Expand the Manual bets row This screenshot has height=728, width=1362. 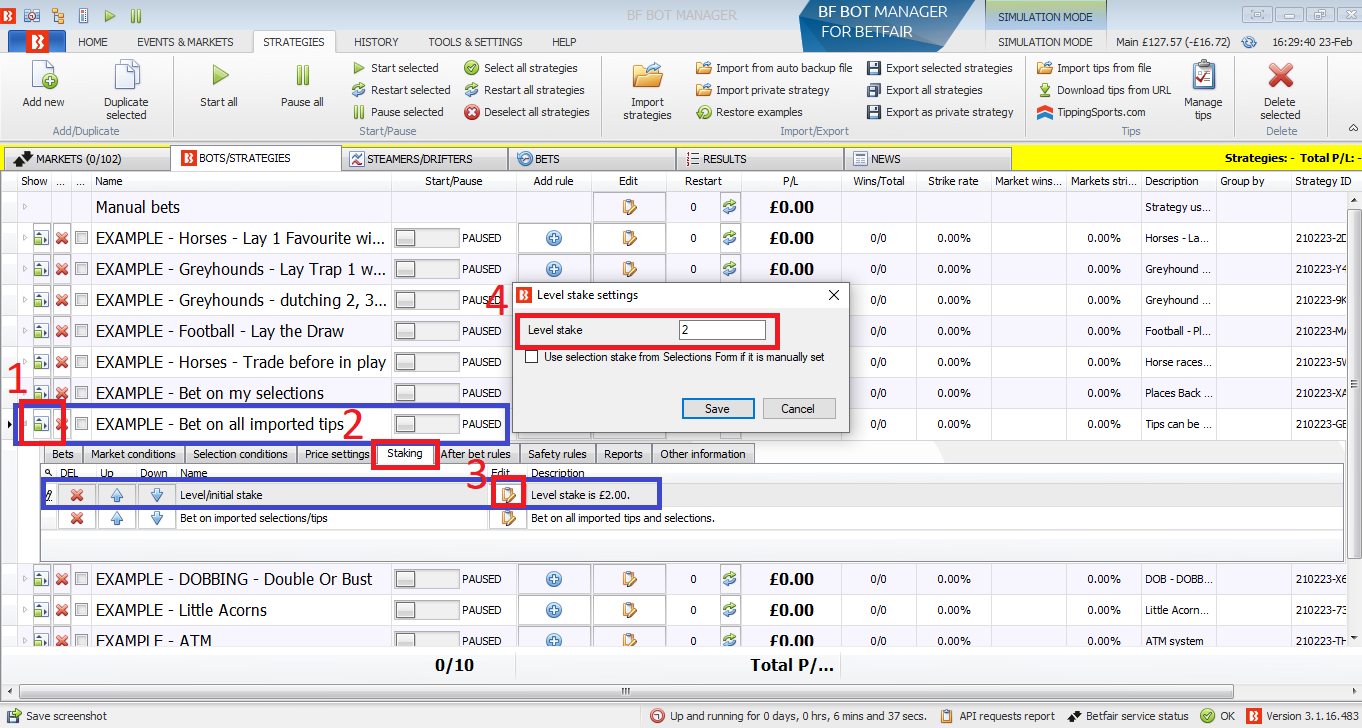pyautogui.click(x=25, y=208)
